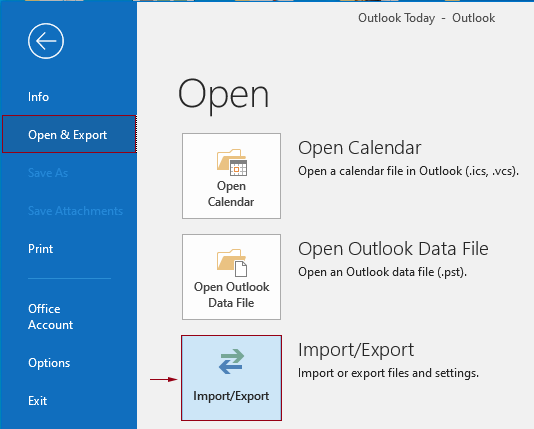This screenshot has width=534, height=429.
Task: Go back using the circled arrow
Action: (x=46, y=41)
